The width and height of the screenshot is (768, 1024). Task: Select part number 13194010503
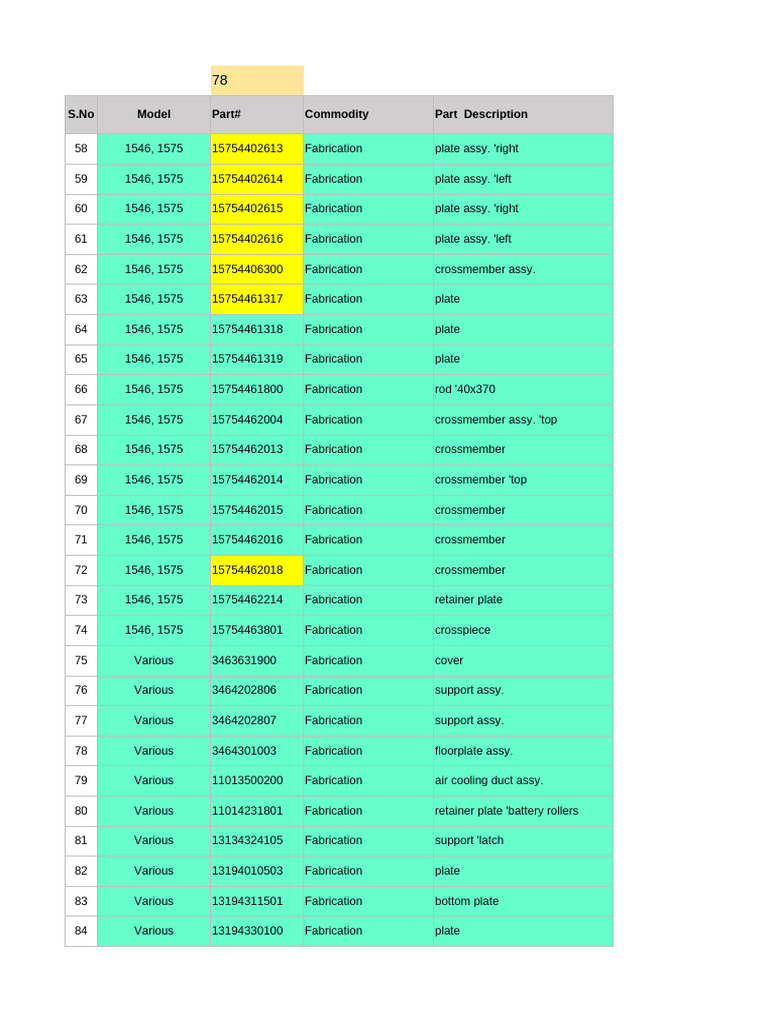pos(257,871)
